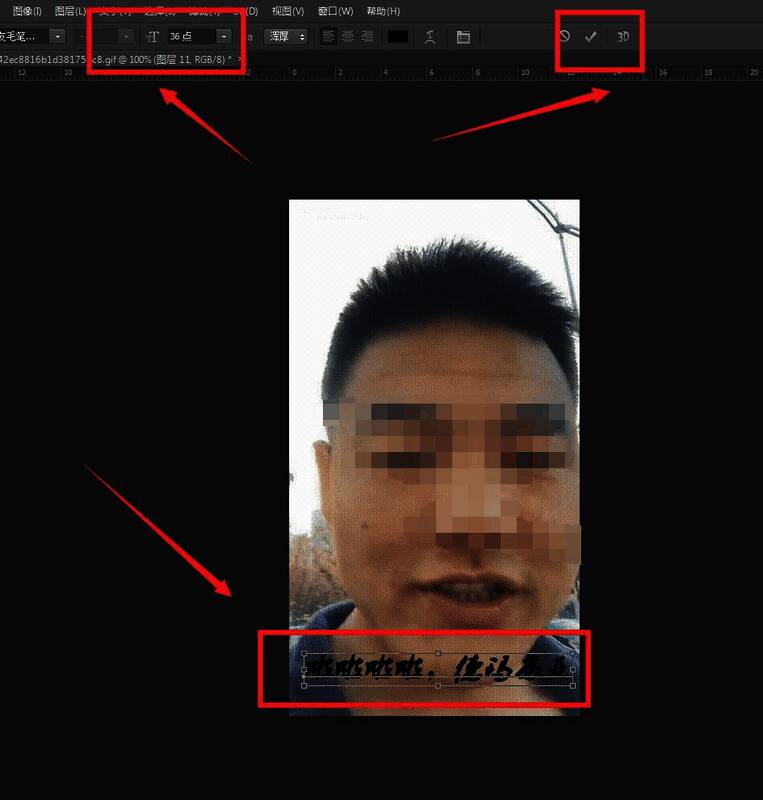Expand the font family dropdown
This screenshot has width=763, height=800.
point(56,37)
